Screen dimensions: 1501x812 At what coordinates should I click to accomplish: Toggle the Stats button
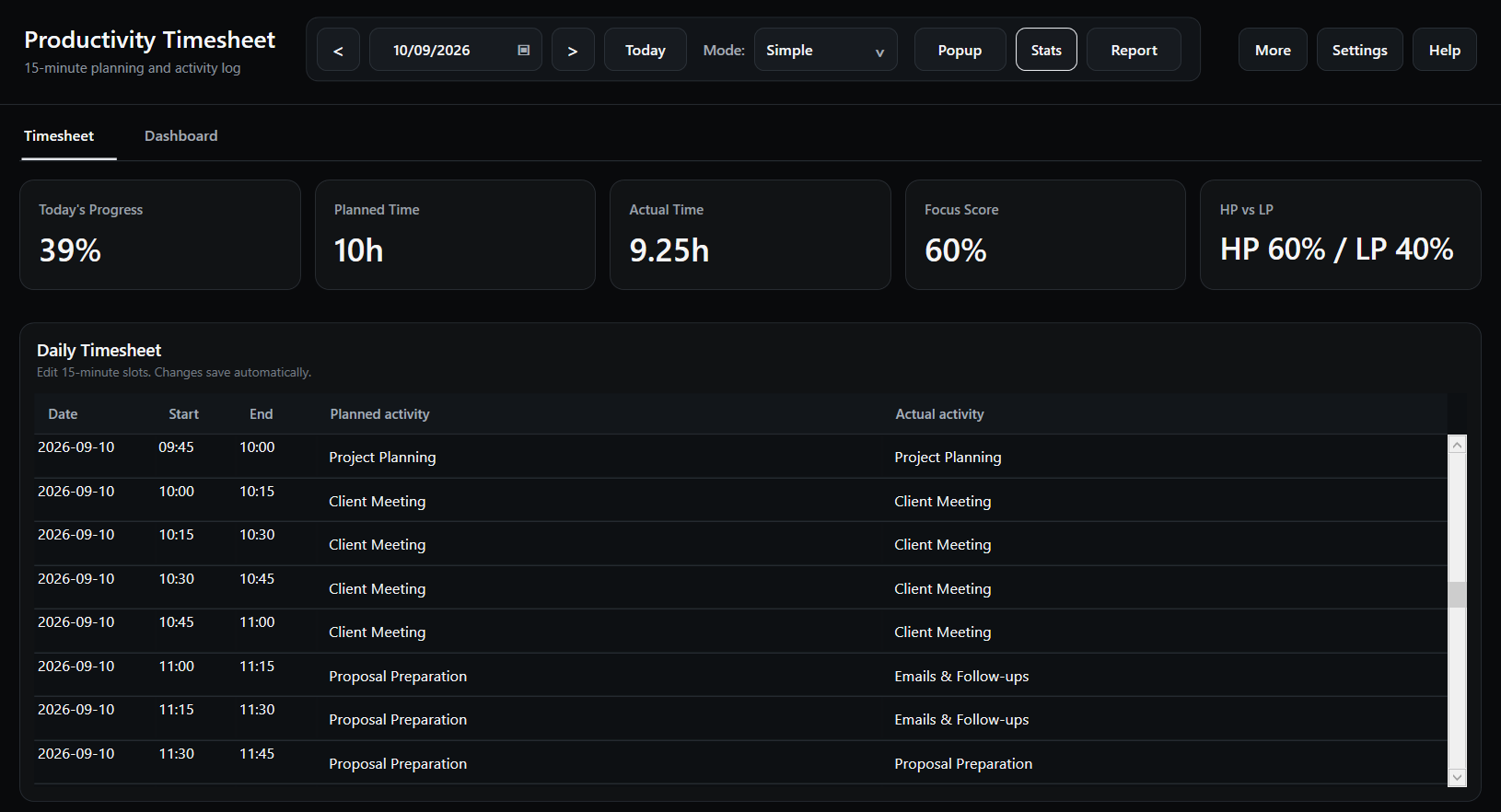tap(1046, 50)
